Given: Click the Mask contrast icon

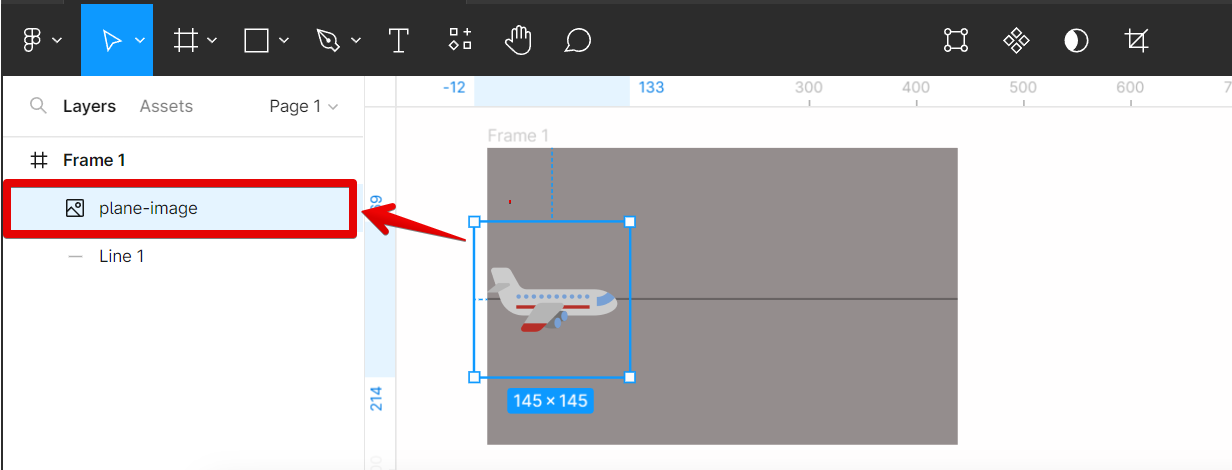Looking at the screenshot, I should point(1076,40).
